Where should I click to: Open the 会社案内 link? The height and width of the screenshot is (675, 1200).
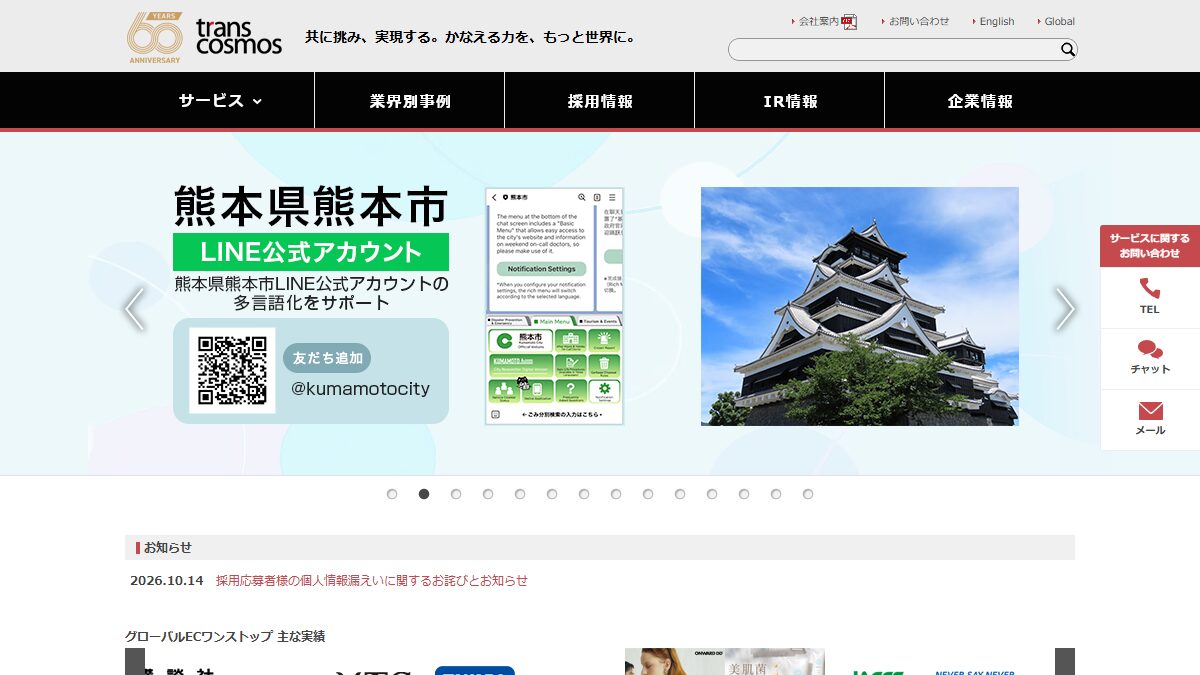click(818, 21)
